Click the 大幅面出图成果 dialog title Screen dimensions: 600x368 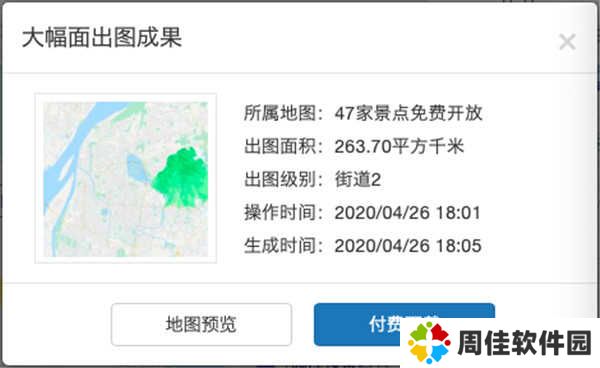(x=102, y=37)
